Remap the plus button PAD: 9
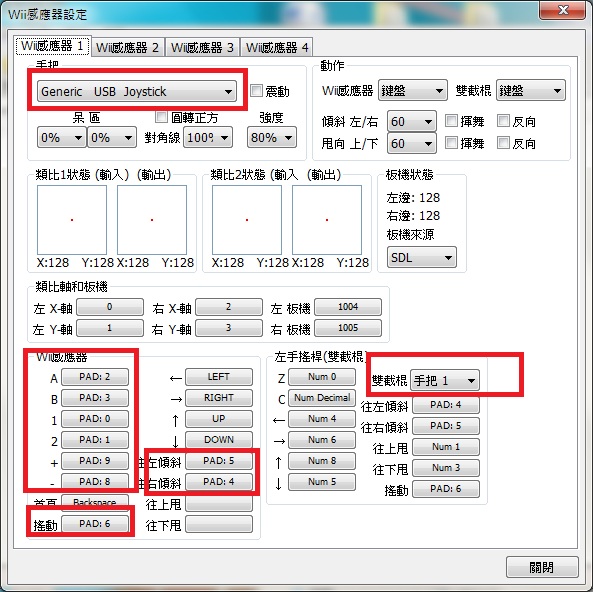 pyautogui.click(x=95, y=461)
